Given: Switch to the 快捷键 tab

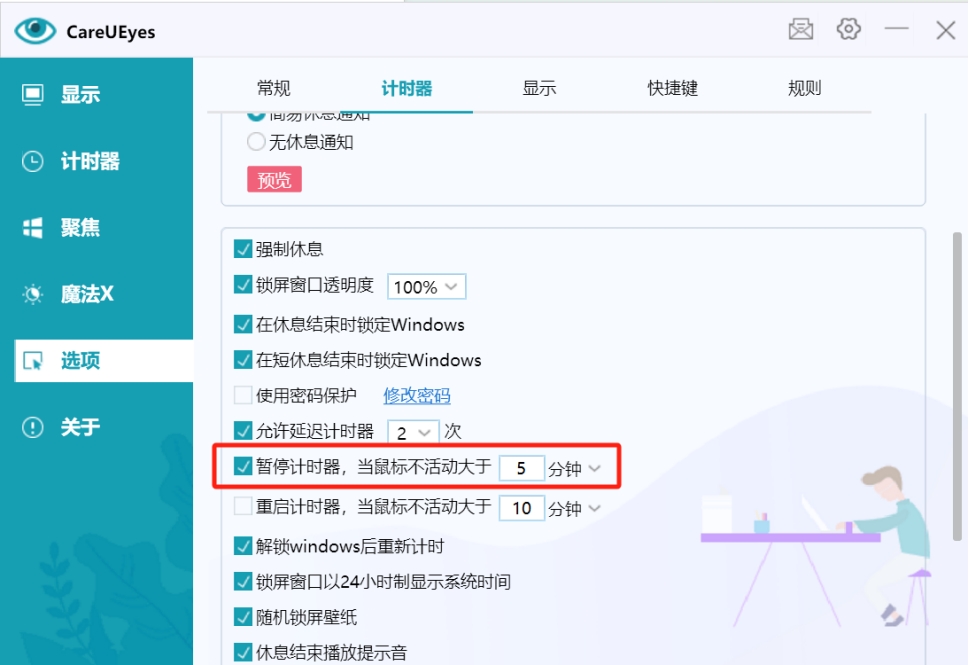Looking at the screenshot, I should (x=672, y=88).
